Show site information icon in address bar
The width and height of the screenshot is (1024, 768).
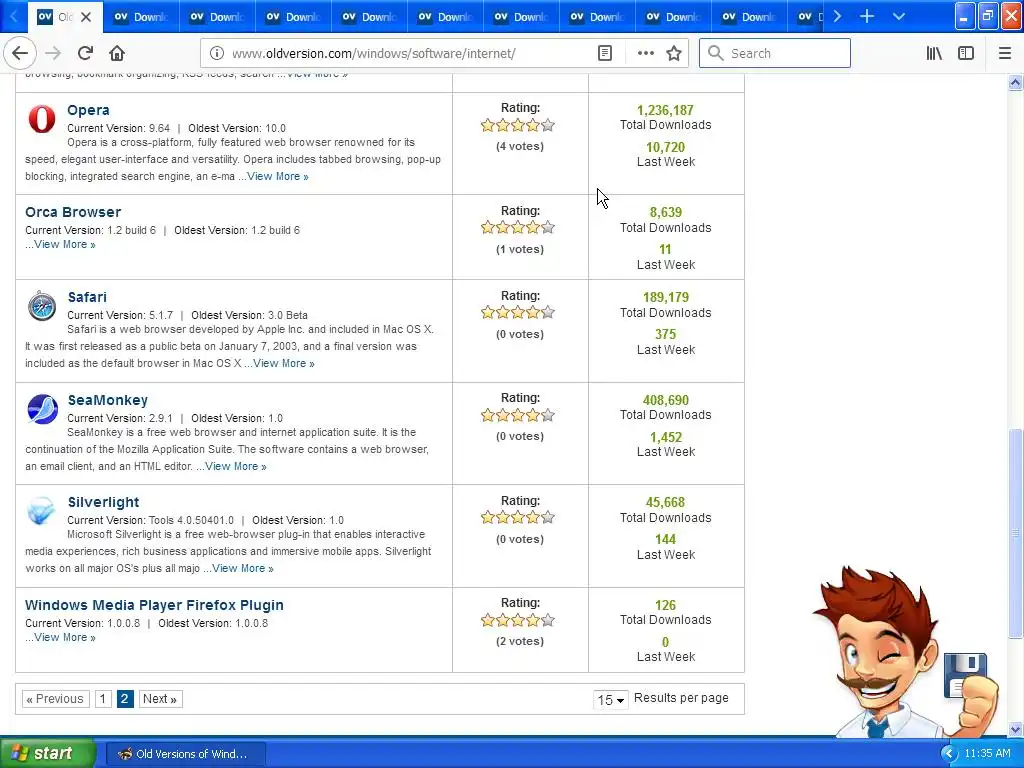coord(217,53)
